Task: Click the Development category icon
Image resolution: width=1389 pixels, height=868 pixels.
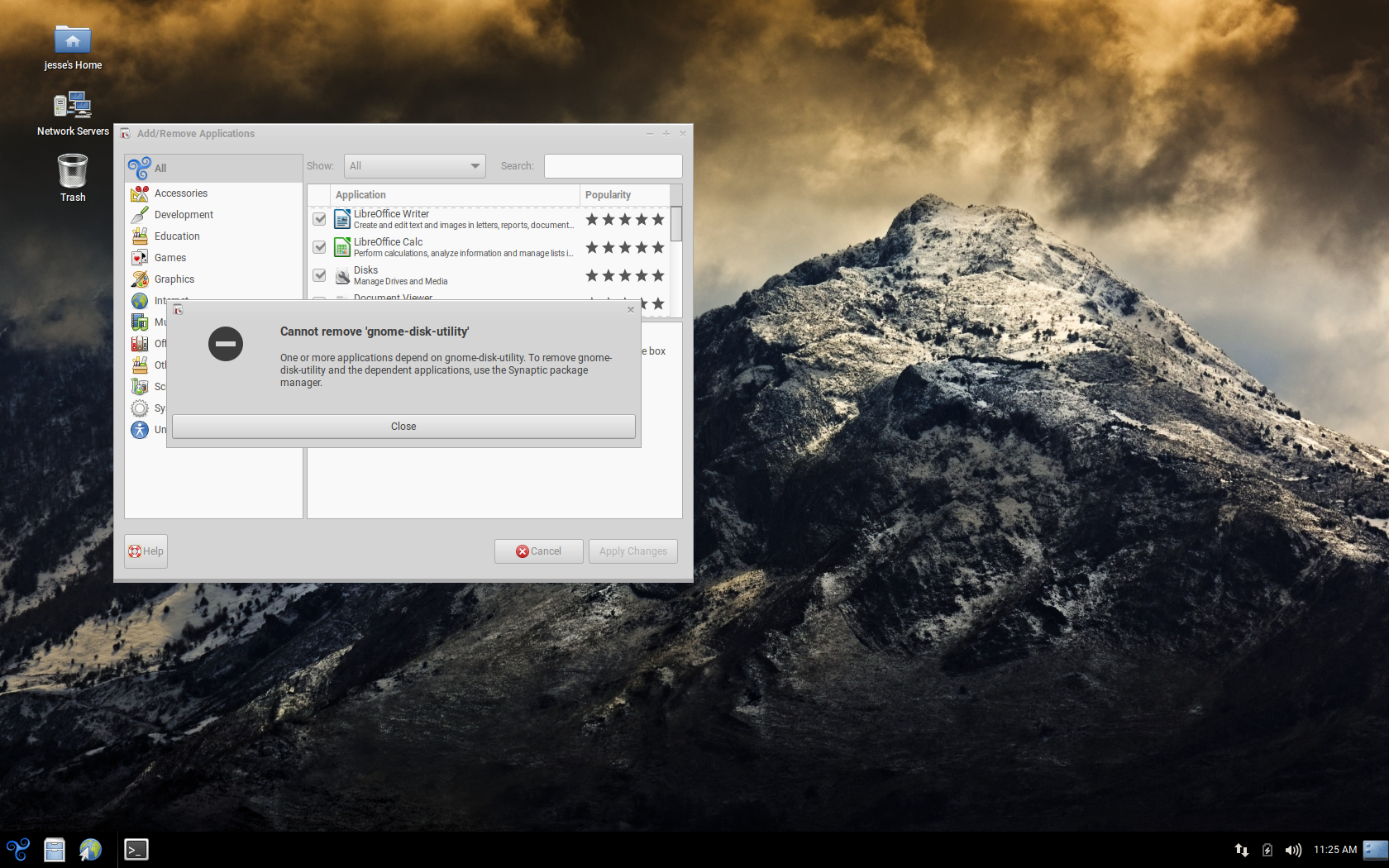Action: click(140, 215)
